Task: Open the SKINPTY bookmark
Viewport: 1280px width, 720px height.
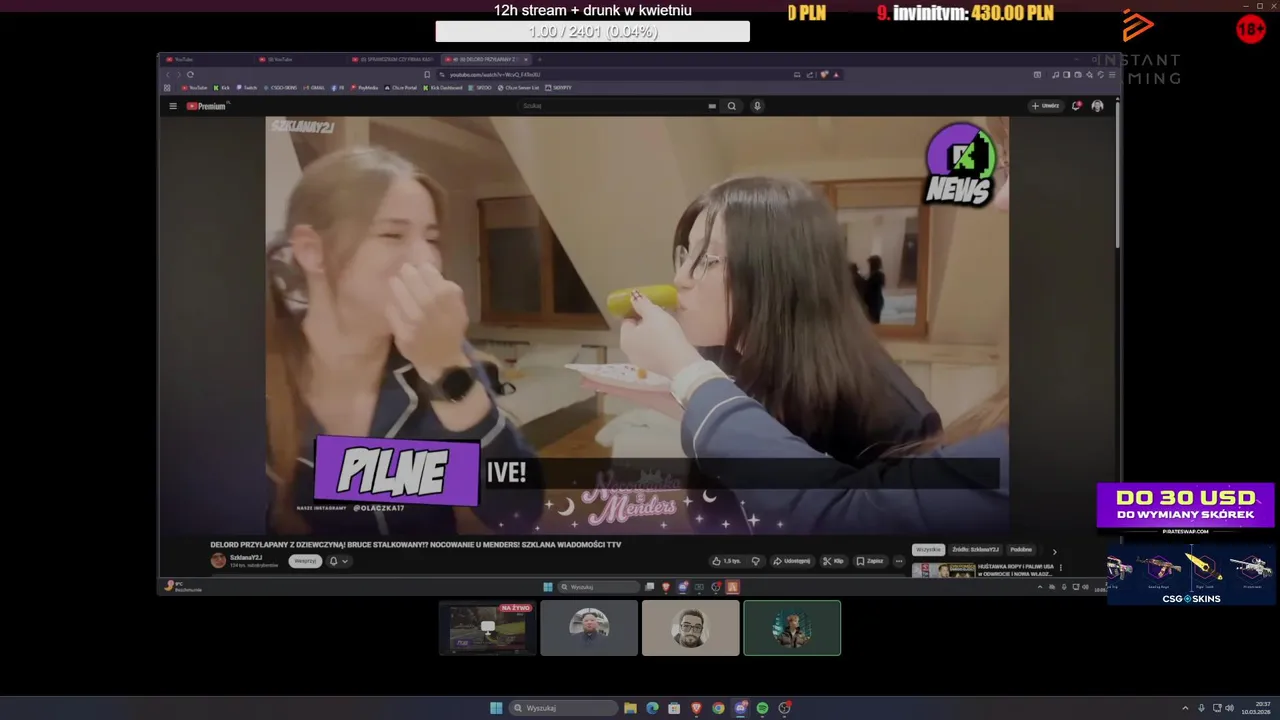Action: [x=559, y=88]
